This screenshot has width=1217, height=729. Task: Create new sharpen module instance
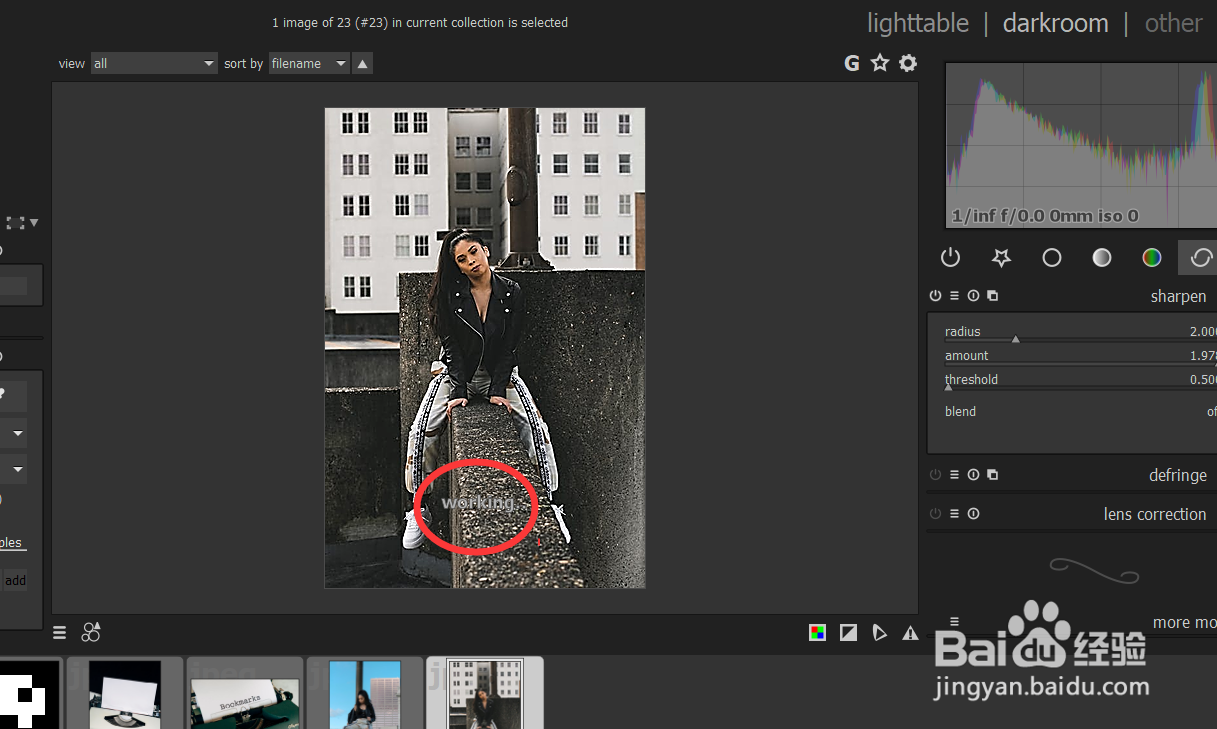pos(992,296)
